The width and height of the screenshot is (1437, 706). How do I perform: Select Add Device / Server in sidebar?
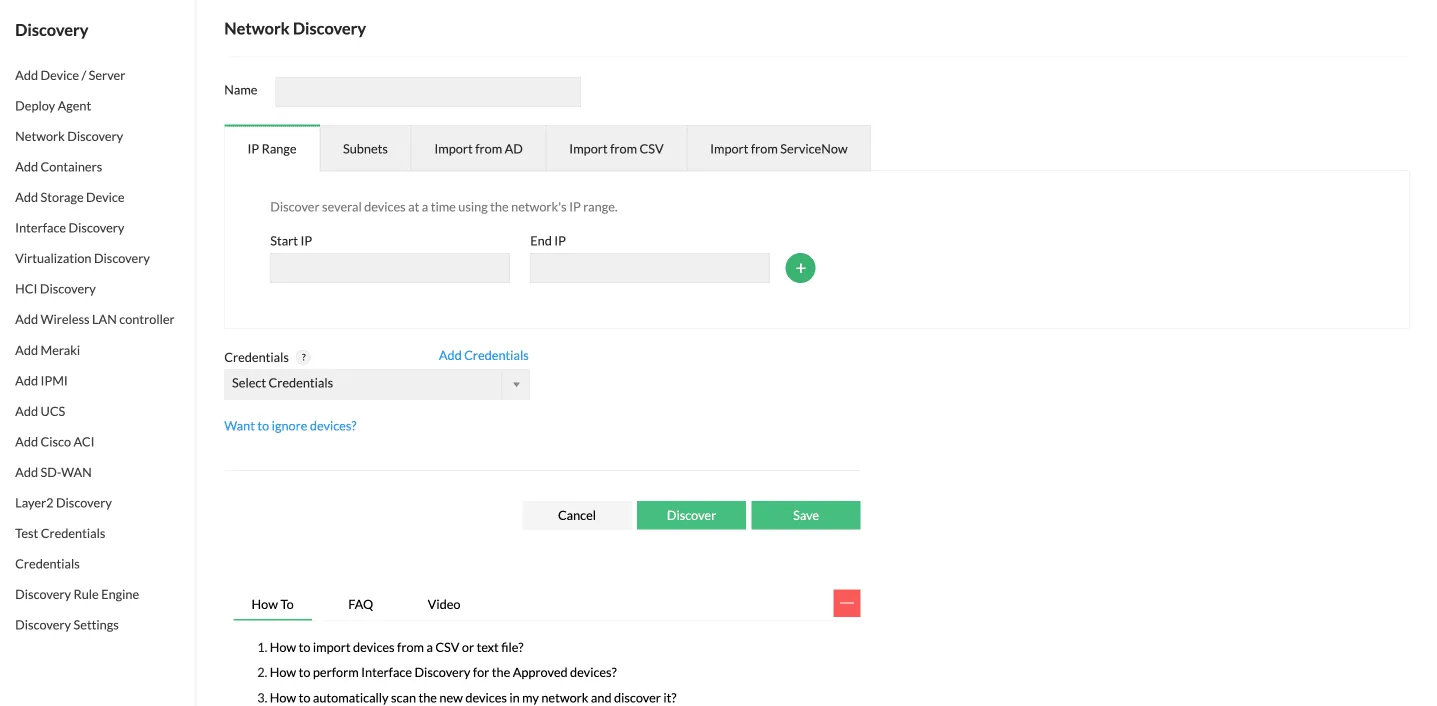(69, 75)
